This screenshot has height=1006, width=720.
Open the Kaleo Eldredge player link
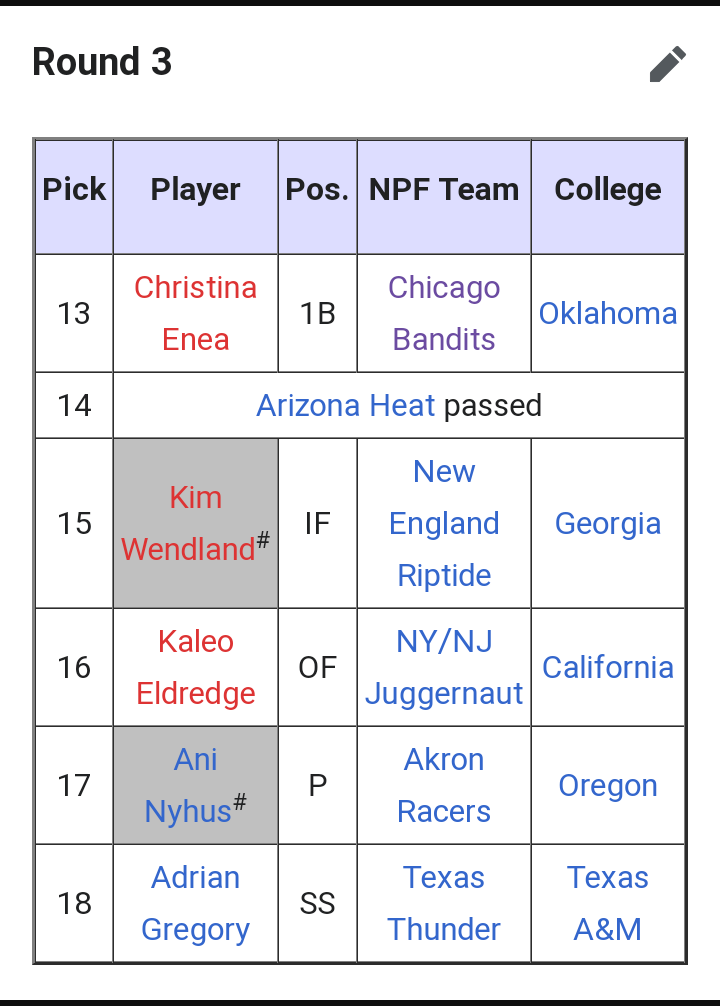tap(196, 667)
